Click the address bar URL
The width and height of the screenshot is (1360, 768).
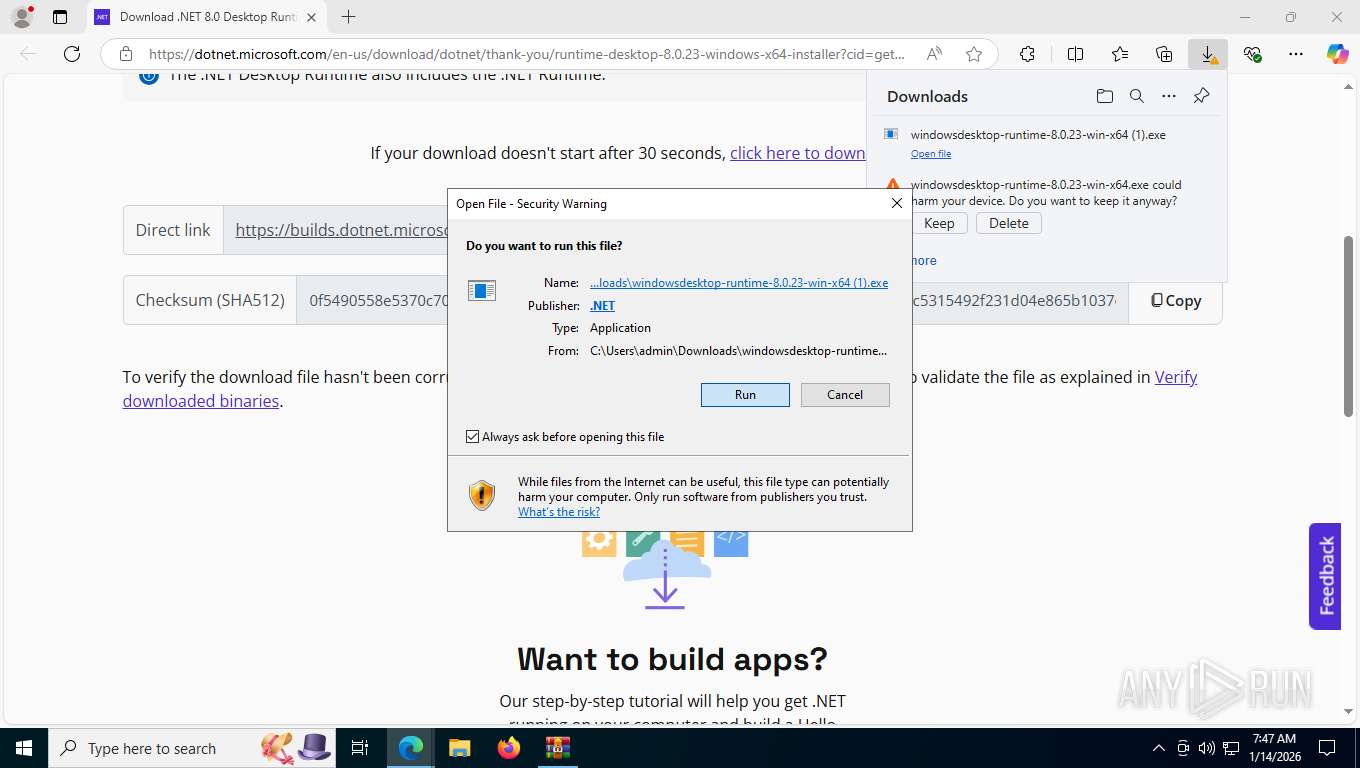[x=527, y=54]
